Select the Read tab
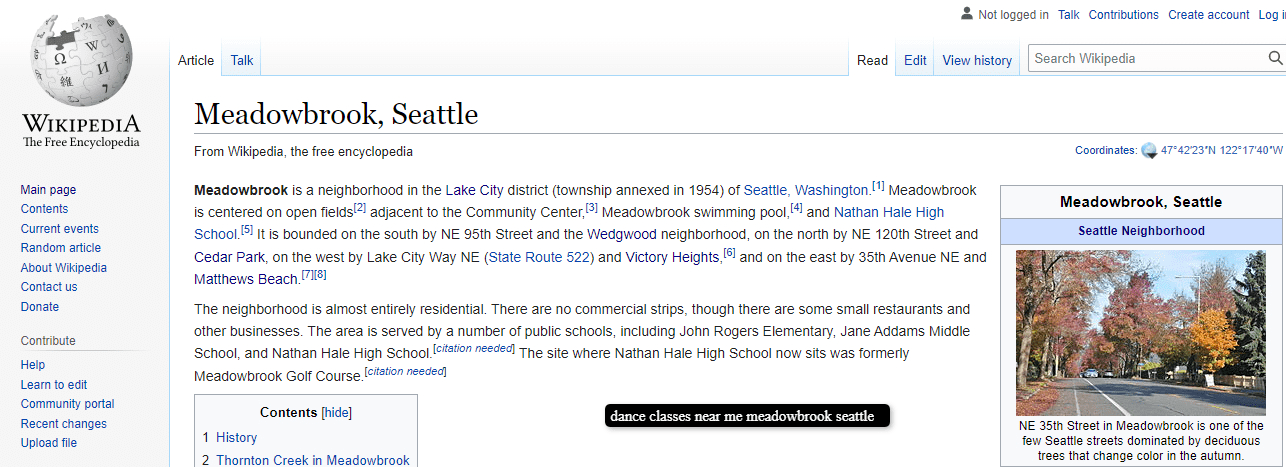Image resolution: width=1286 pixels, height=467 pixels. pyautogui.click(x=872, y=60)
